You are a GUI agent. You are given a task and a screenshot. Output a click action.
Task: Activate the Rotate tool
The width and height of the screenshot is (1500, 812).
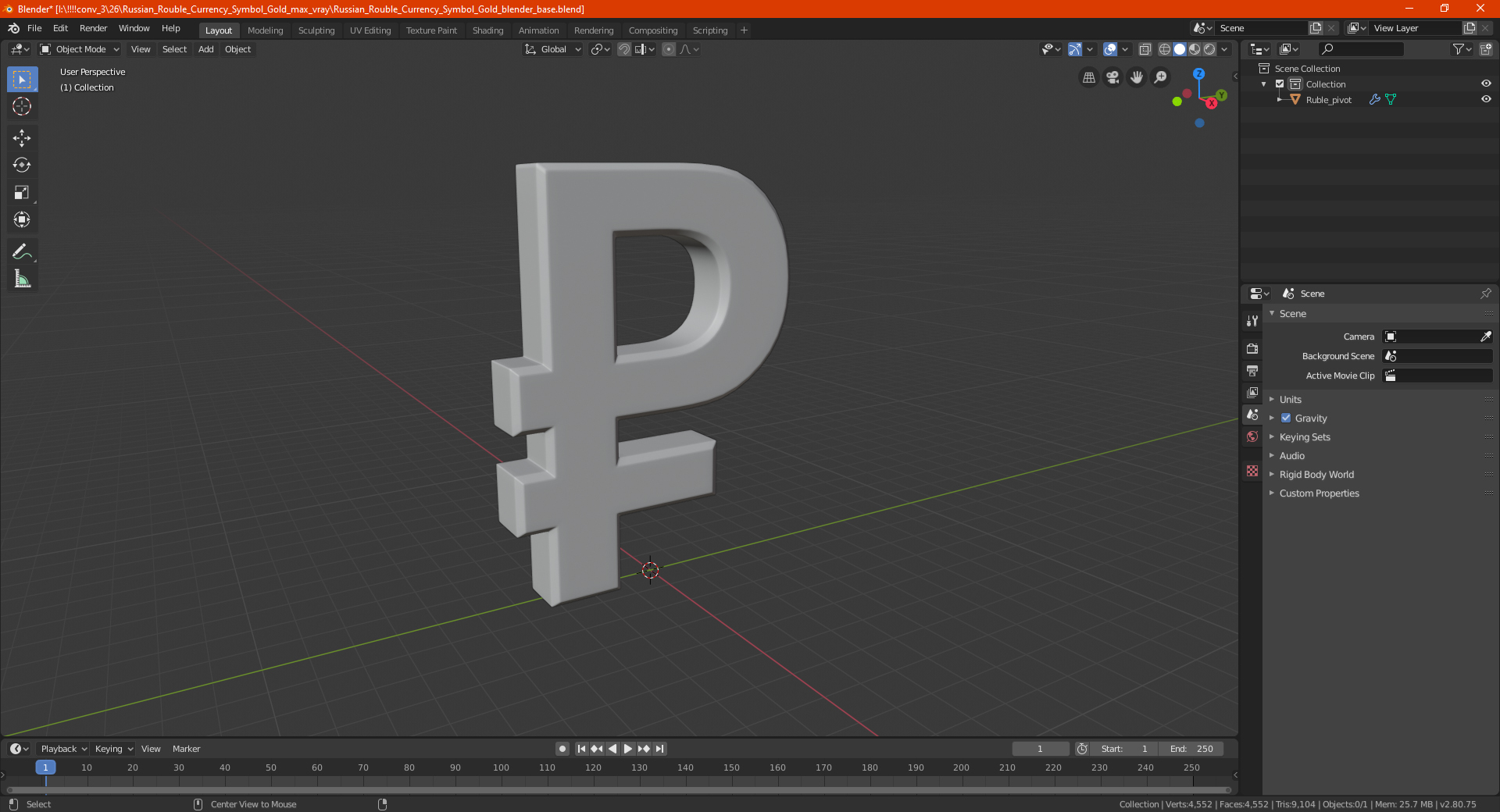(22, 165)
